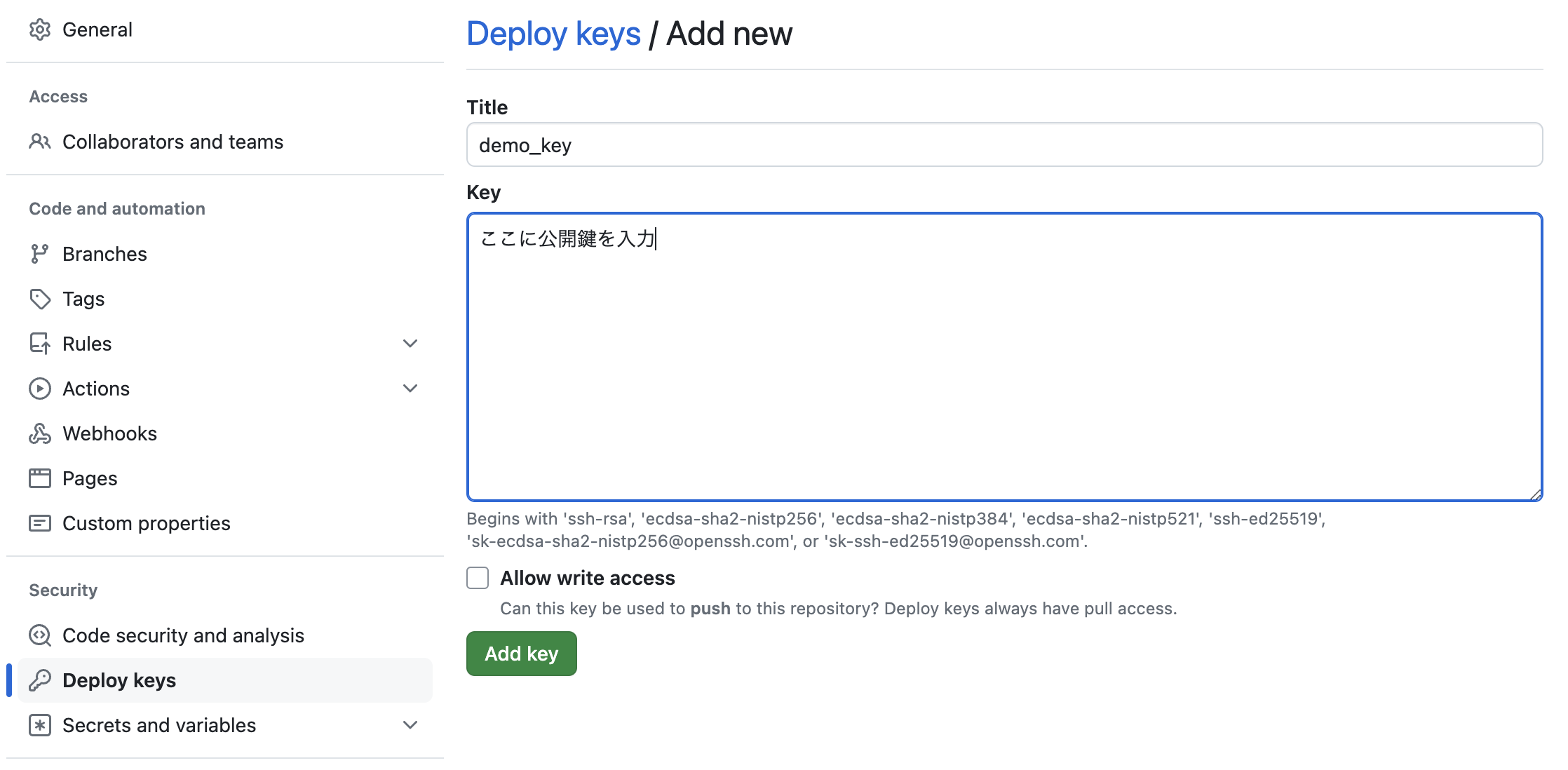Expand Secrets and variables chevron
Image resolution: width=1568 pixels, height=770 pixels.
(410, 724)
